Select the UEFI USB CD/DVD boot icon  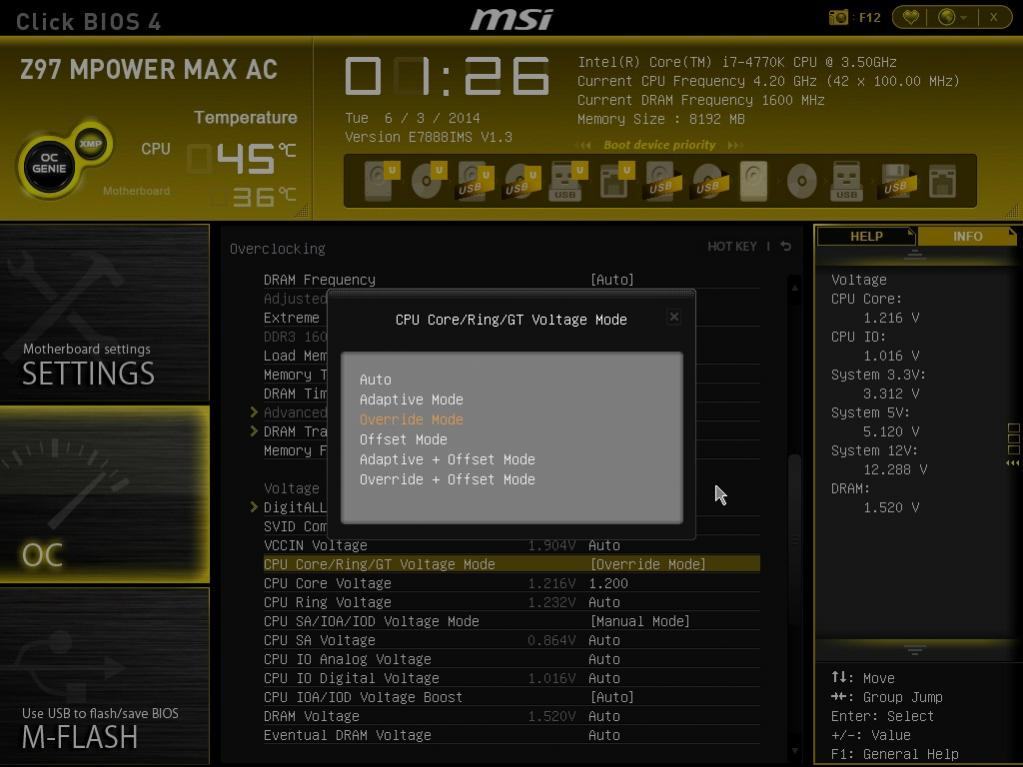[521, 180]
